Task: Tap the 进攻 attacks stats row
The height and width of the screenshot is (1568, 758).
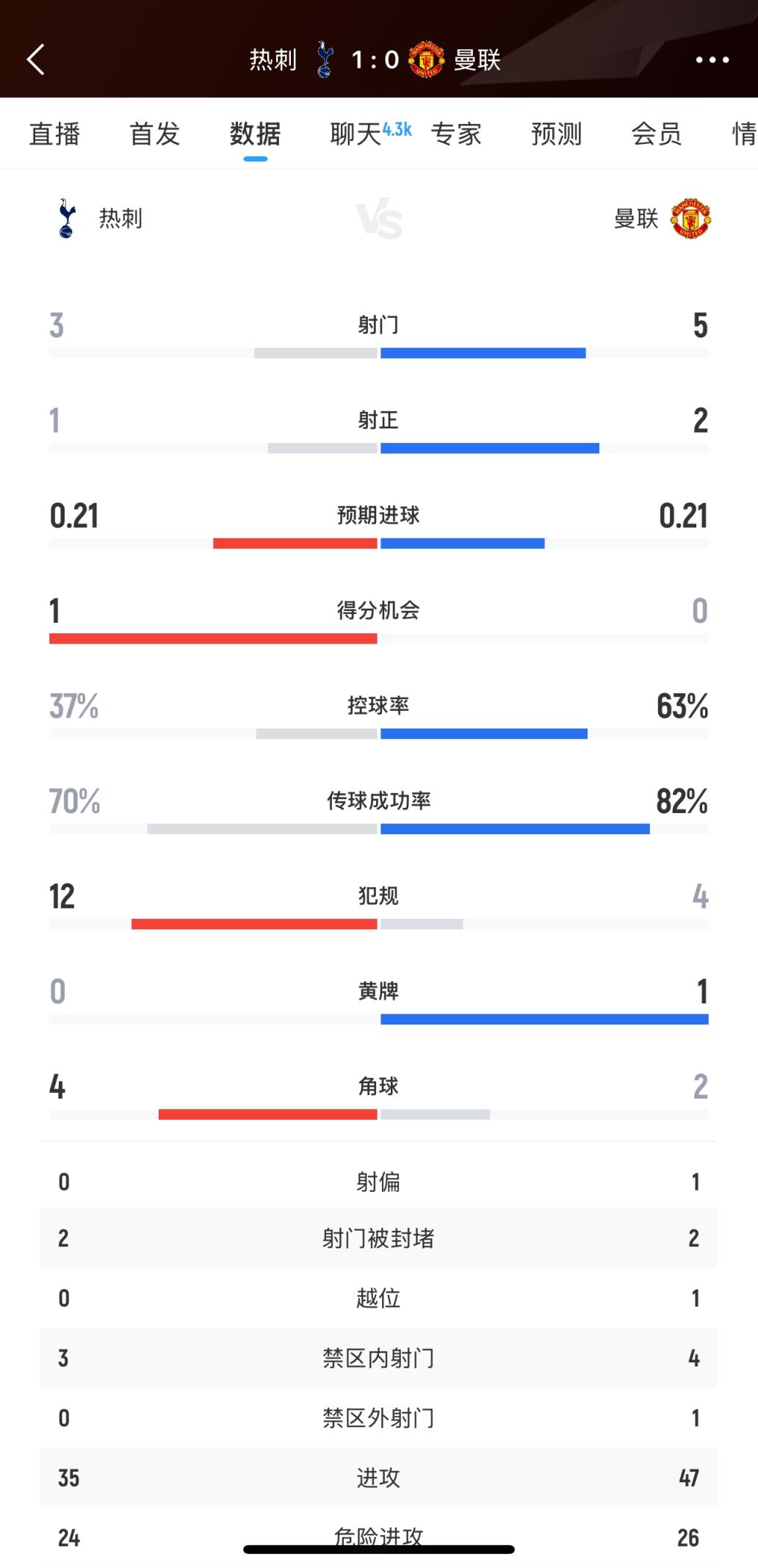Action: click(x=379, y=1478)
